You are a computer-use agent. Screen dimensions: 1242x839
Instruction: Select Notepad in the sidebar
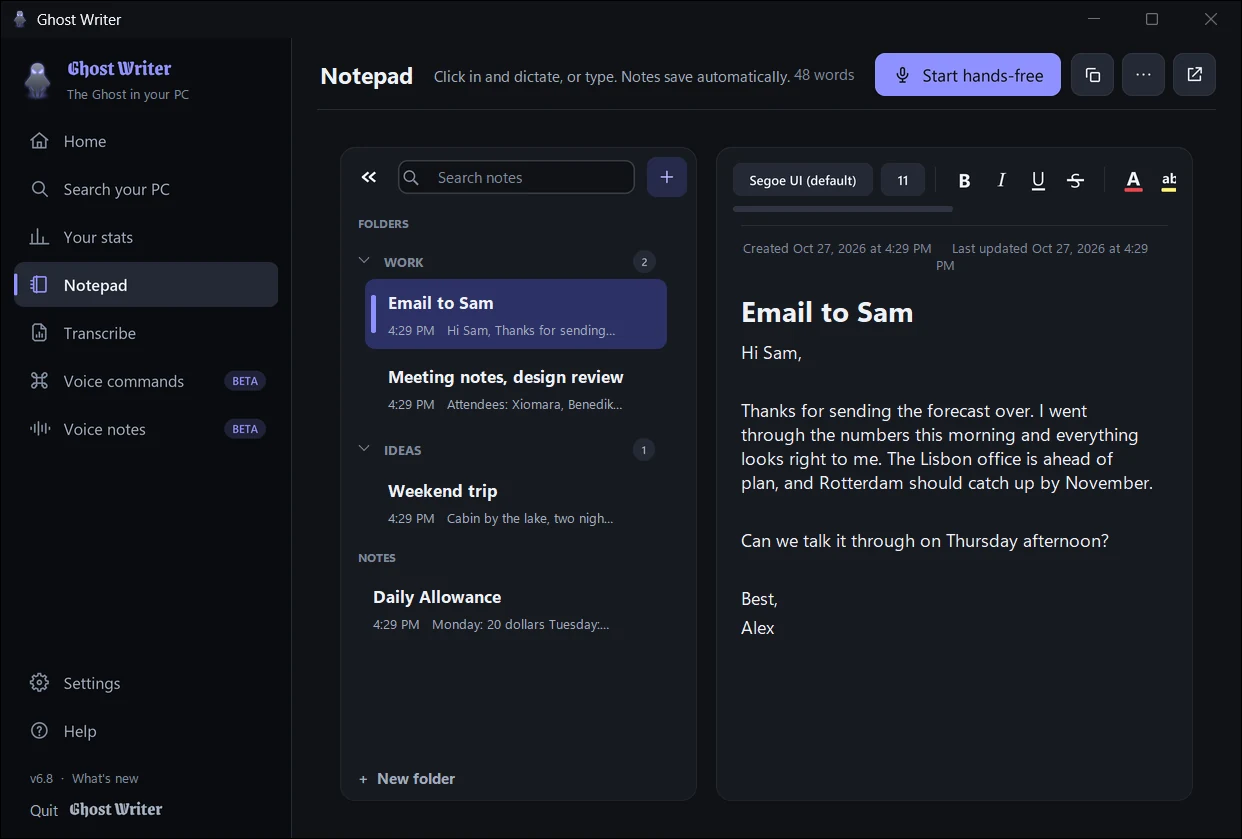click(146, 285)
